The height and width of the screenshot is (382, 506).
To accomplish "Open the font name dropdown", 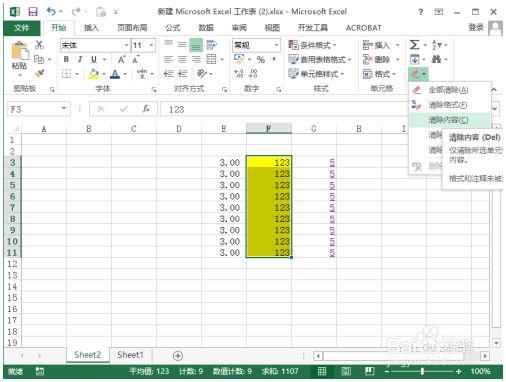I will click(126, 45).
